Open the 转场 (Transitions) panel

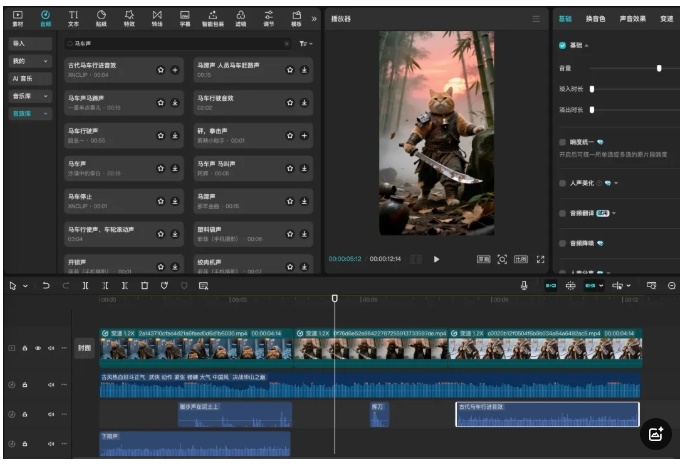[x=157, y=18]
